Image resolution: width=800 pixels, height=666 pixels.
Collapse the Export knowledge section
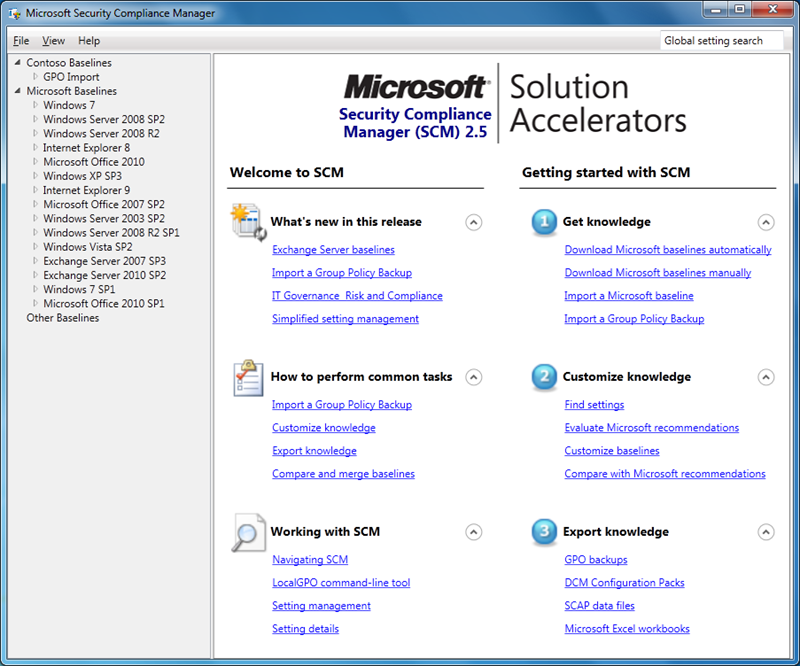click(766, 533)
